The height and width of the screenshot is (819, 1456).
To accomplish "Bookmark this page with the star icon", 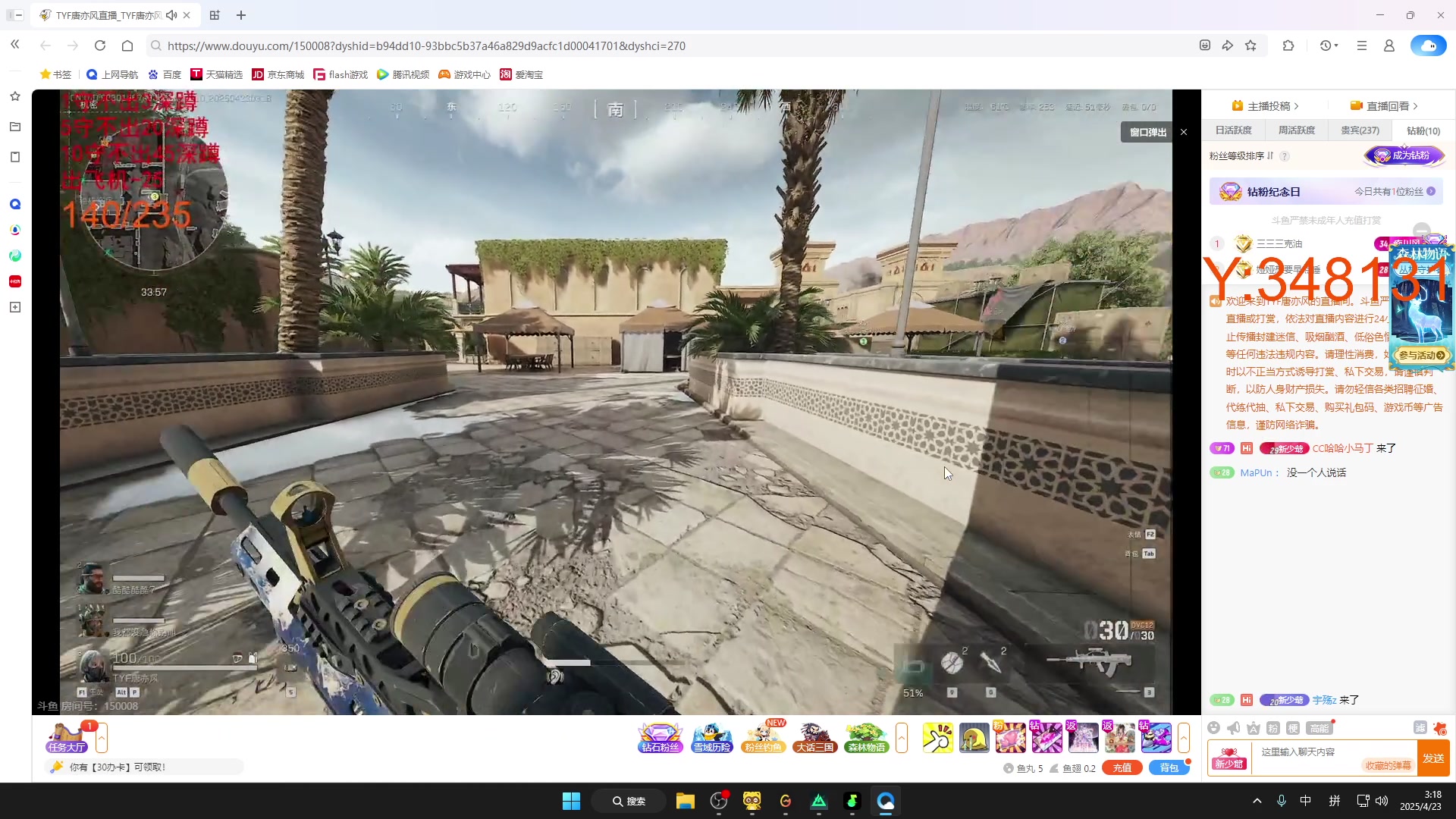I will pyautogui.click(x=1250, y=45).
